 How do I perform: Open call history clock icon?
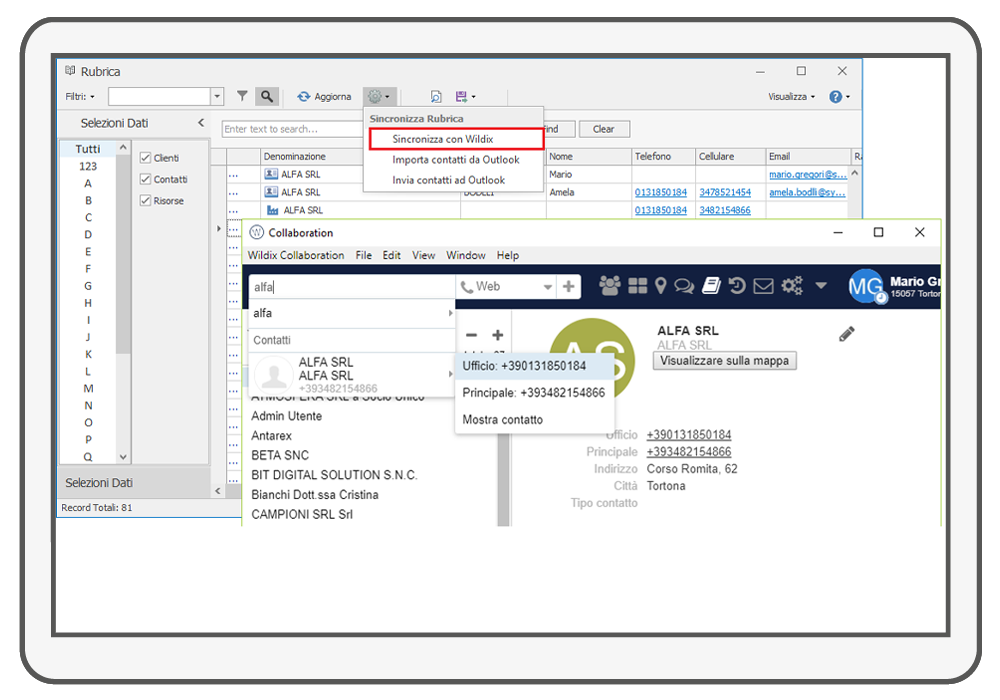click(737, 286)
